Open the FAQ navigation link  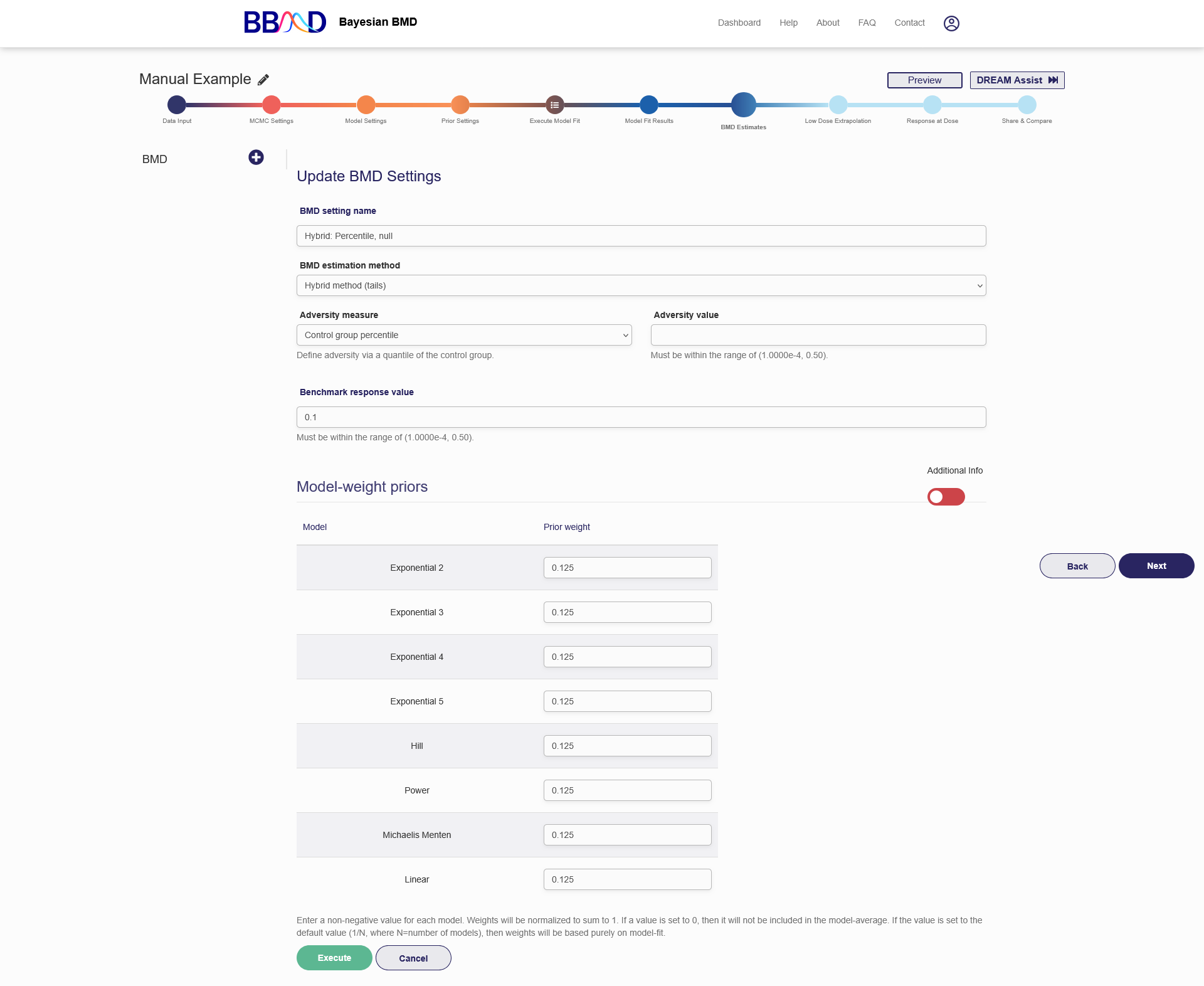867,23
